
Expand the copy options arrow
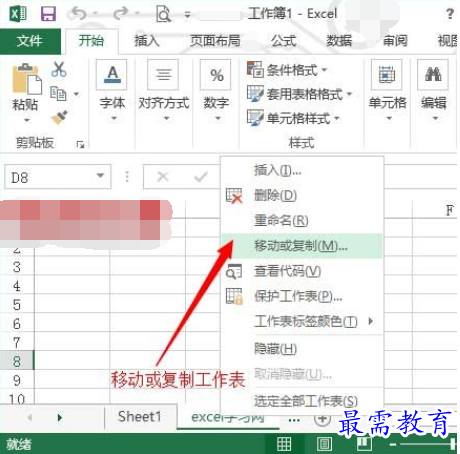click(77, 94)
